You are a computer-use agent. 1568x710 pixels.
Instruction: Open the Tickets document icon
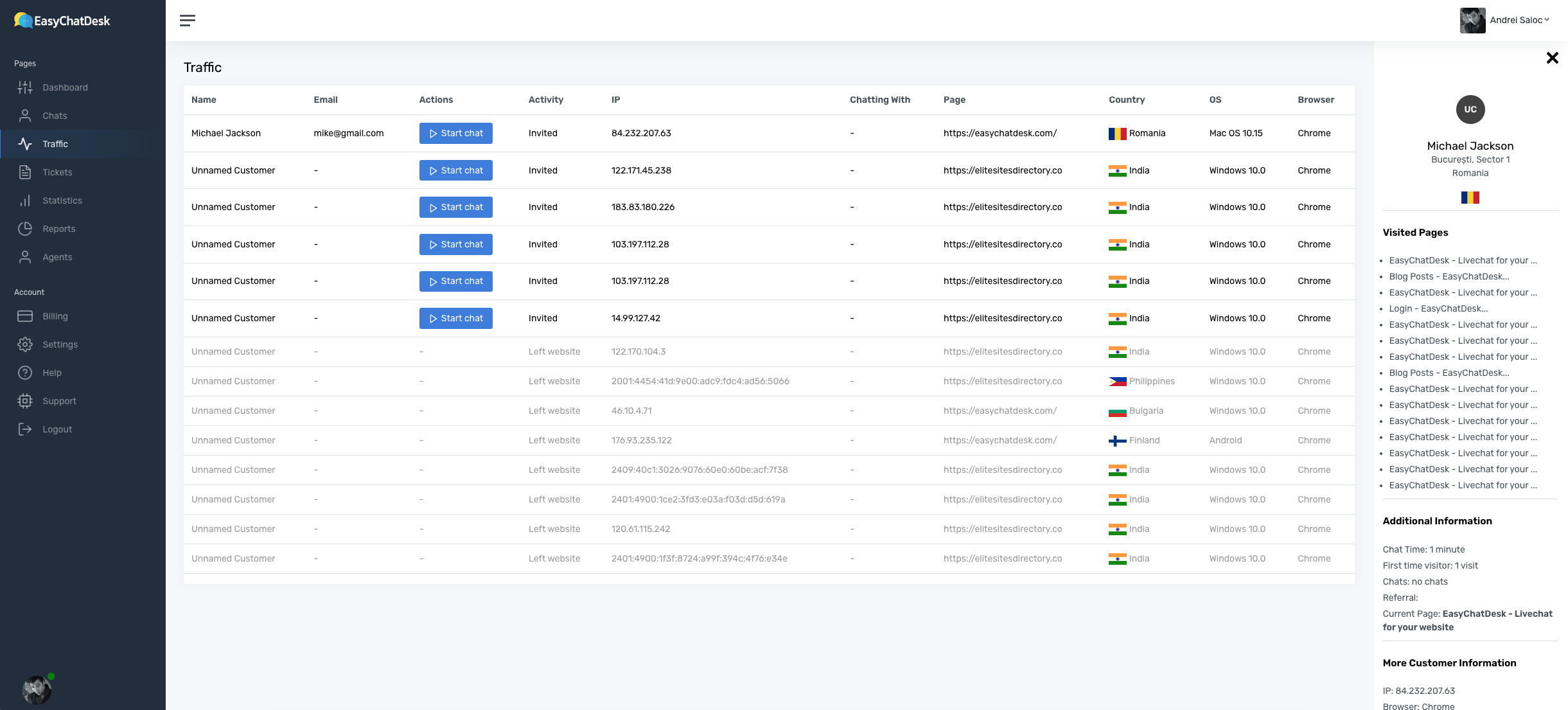(25, 172)
